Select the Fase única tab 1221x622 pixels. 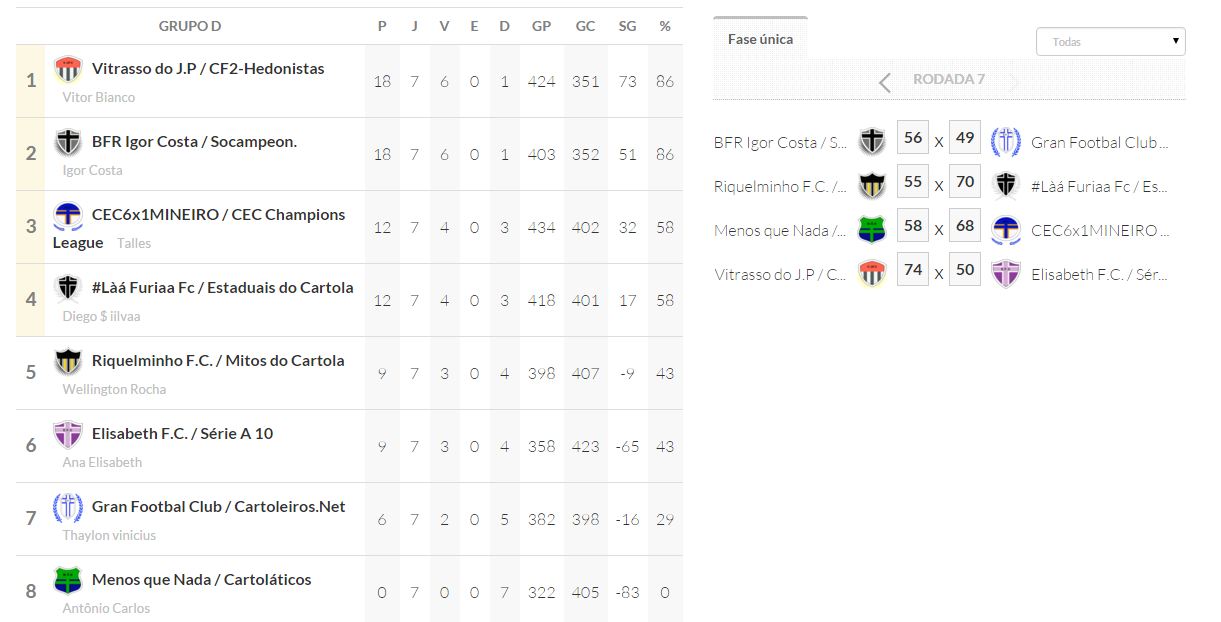[x=760, y=39]
